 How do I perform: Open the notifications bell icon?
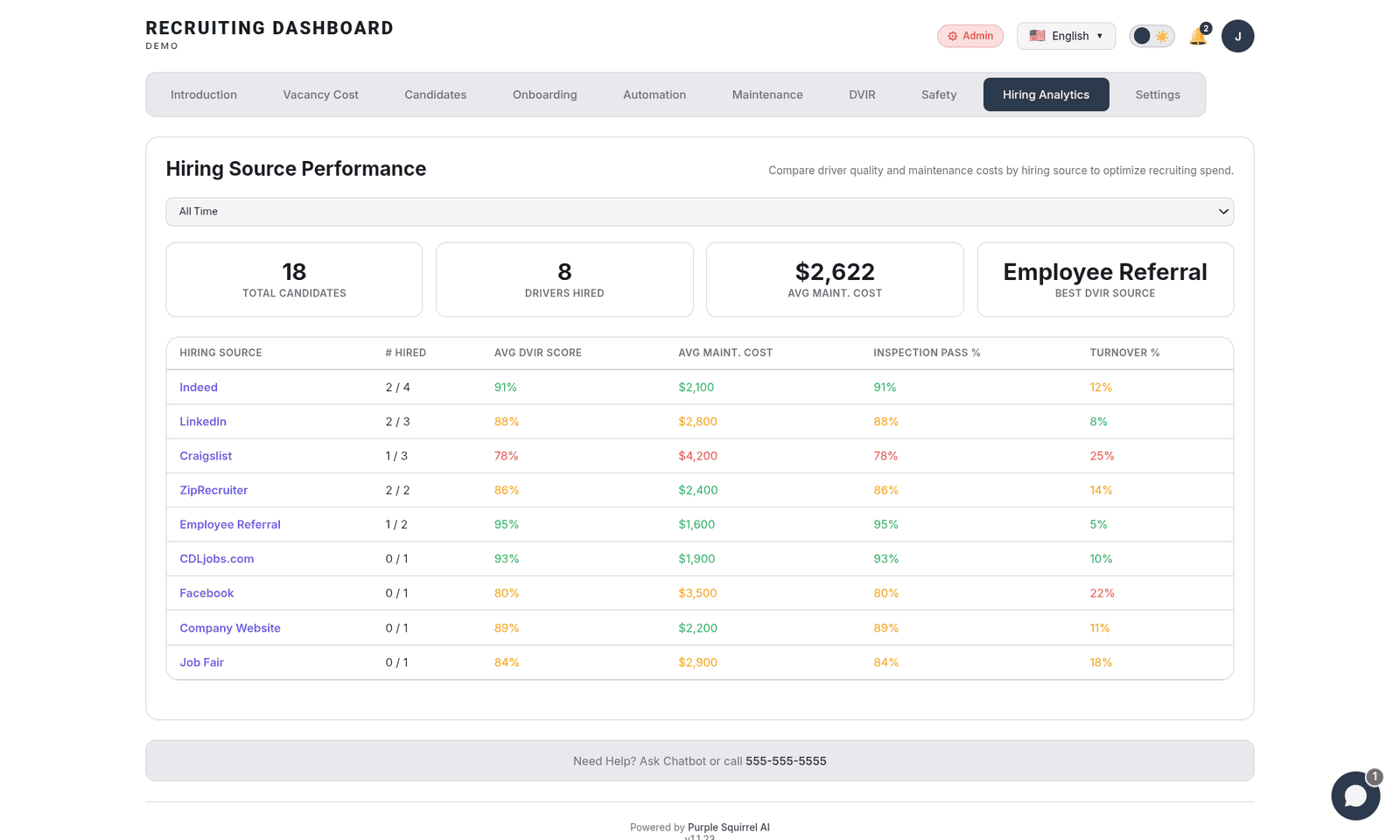click(1197, 37)
